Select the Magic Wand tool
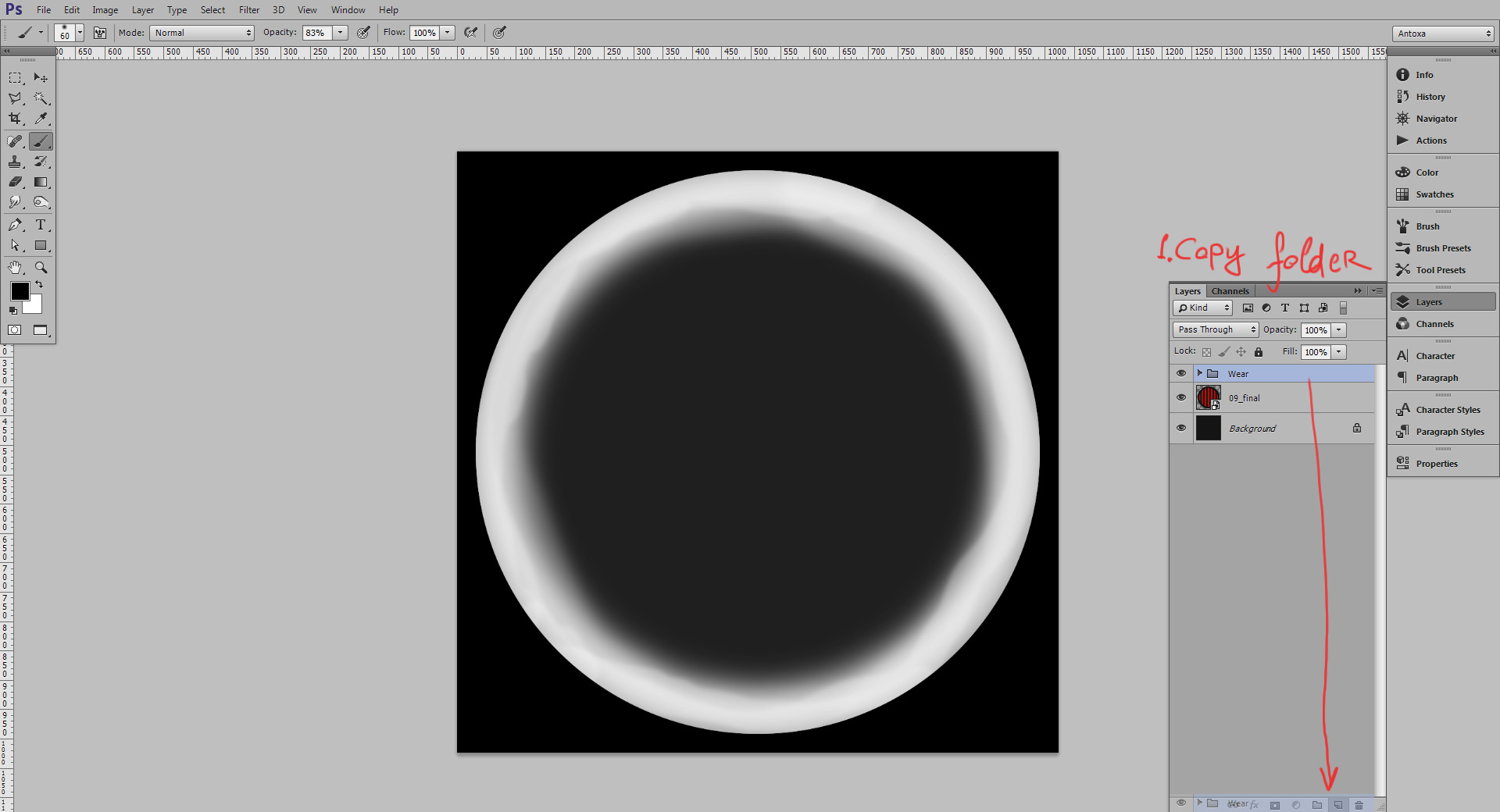The height and width of the screenshot is (812, 1500). (x=41, y=98)
